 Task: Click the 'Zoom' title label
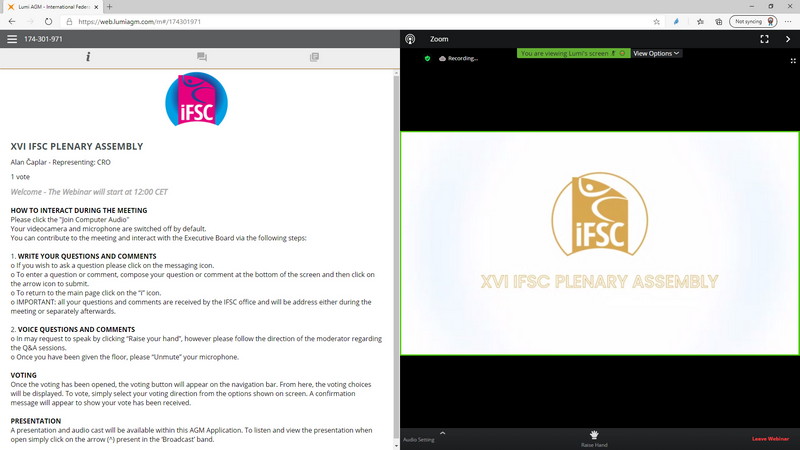pos(439,39)
